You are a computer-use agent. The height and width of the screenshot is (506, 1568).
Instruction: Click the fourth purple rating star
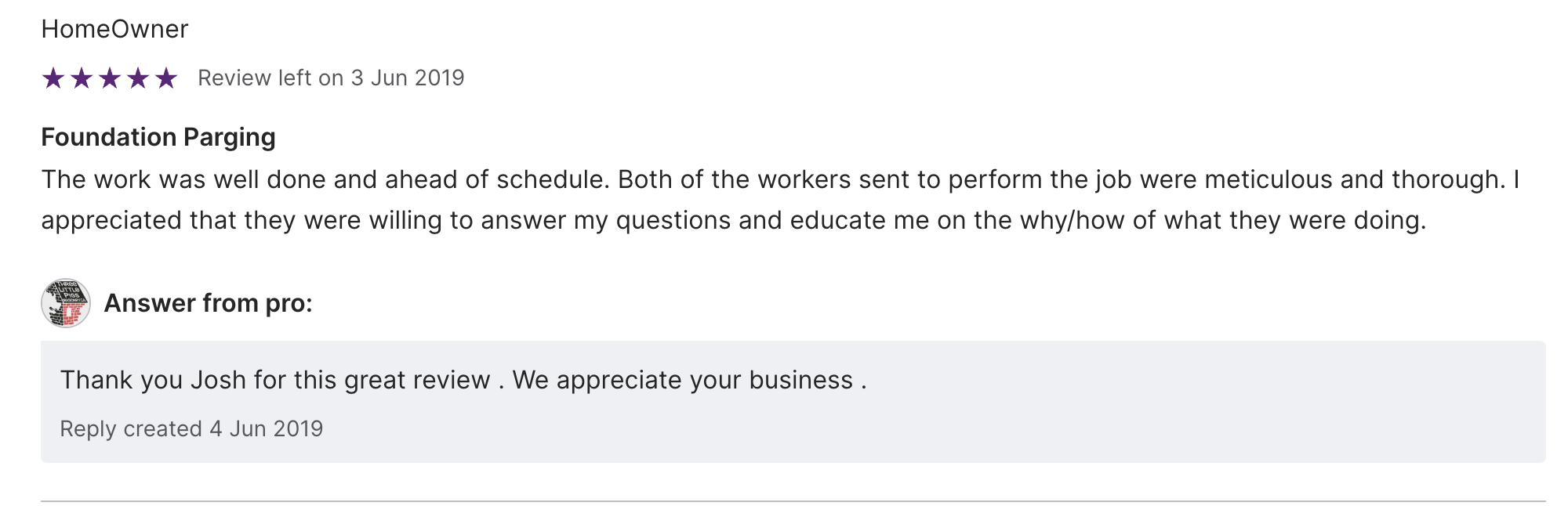point(138,78)
